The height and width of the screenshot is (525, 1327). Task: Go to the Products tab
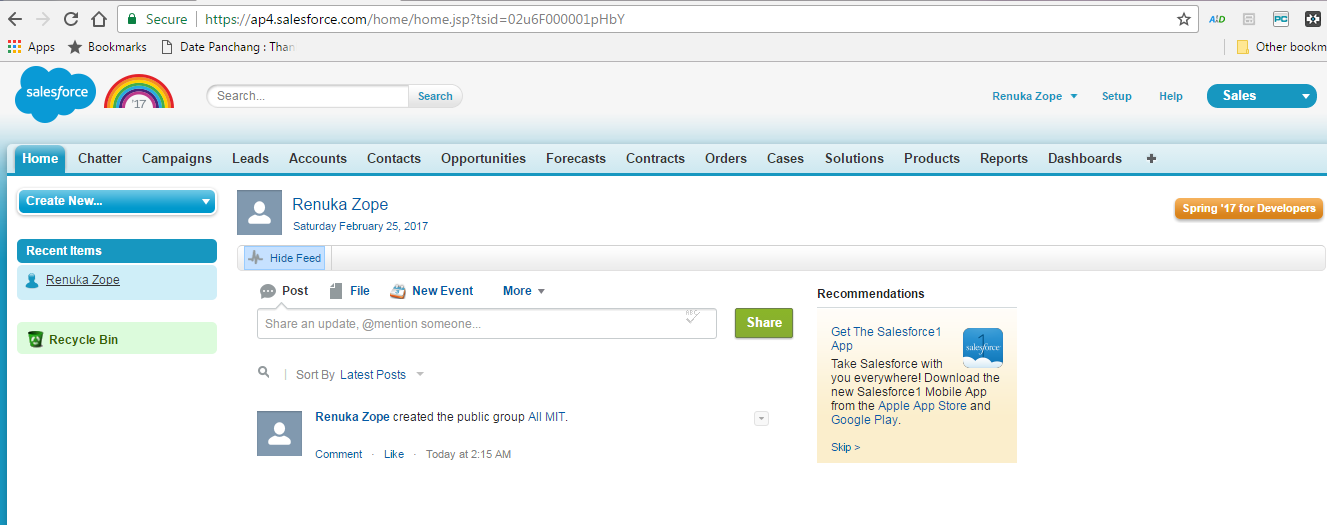932,158
